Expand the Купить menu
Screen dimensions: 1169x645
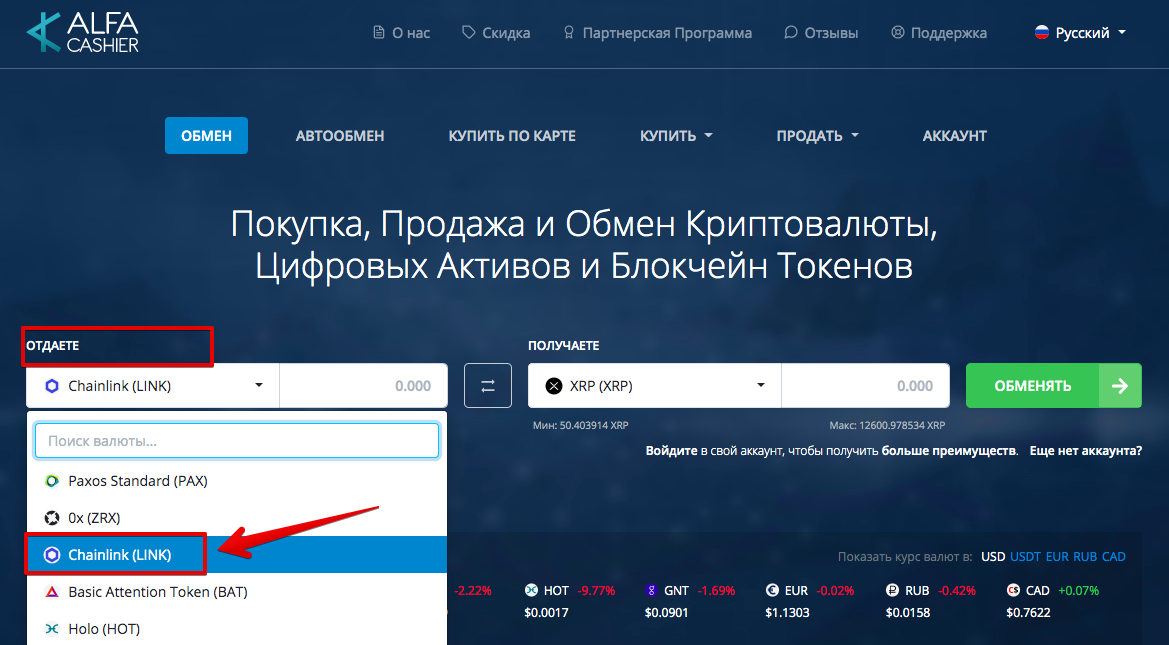click(676, 136)
